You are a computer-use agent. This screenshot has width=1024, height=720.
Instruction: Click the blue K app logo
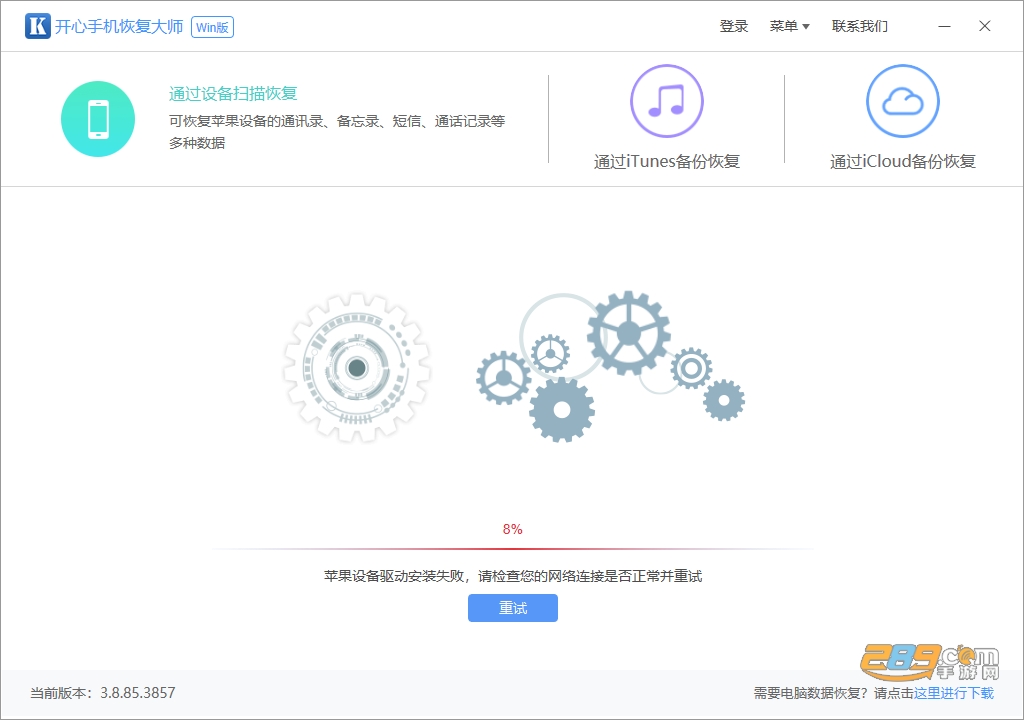coord(38,26)
